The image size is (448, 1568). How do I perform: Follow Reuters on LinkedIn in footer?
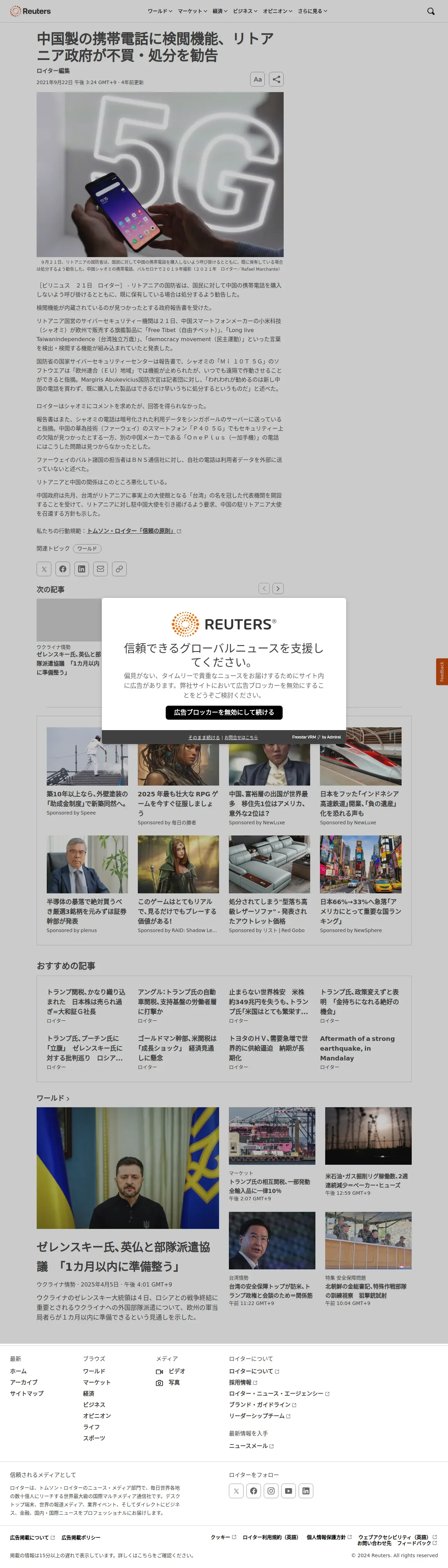click(306, 1491)
